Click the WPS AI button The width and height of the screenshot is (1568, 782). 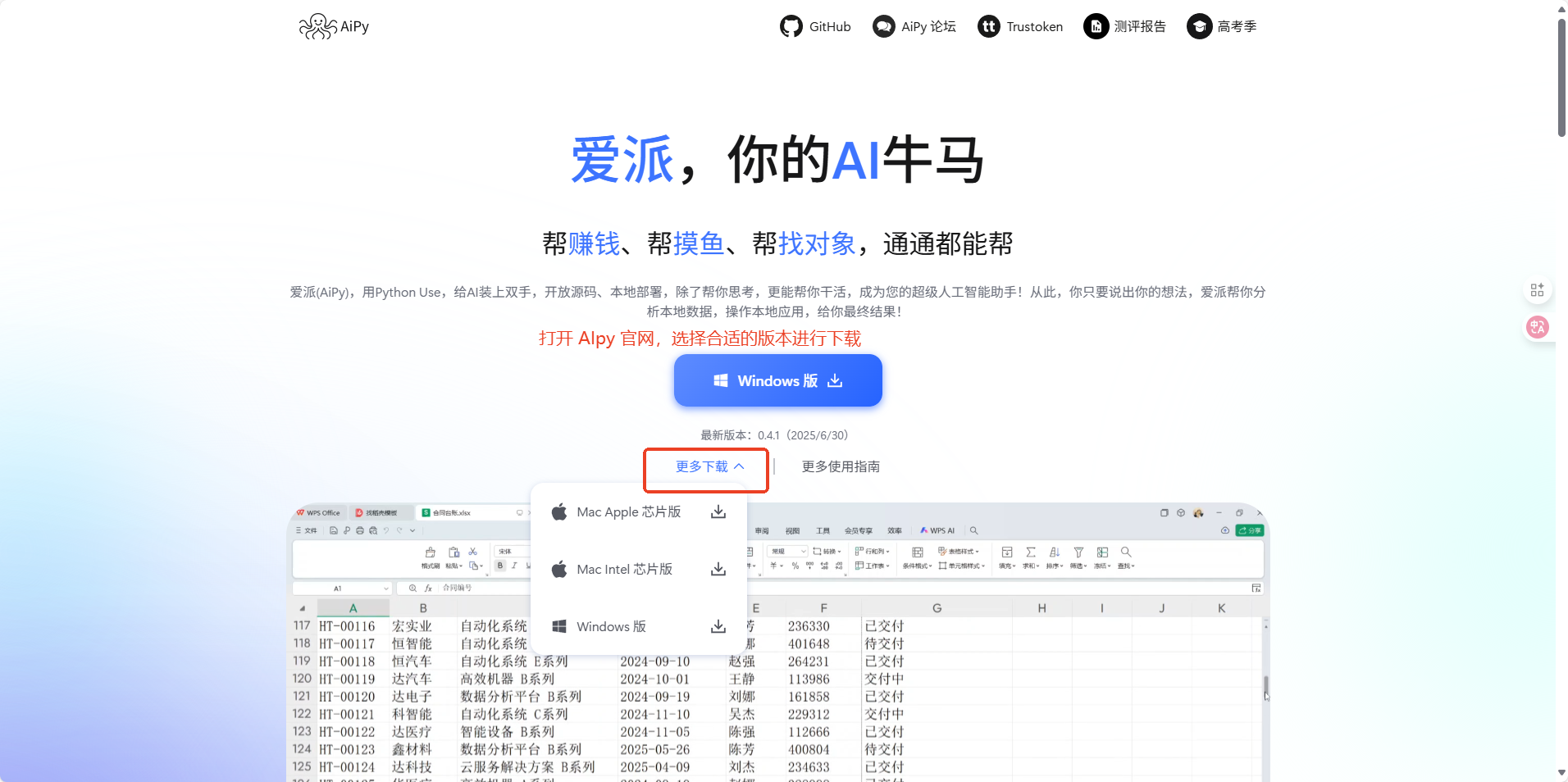(937, 530)
